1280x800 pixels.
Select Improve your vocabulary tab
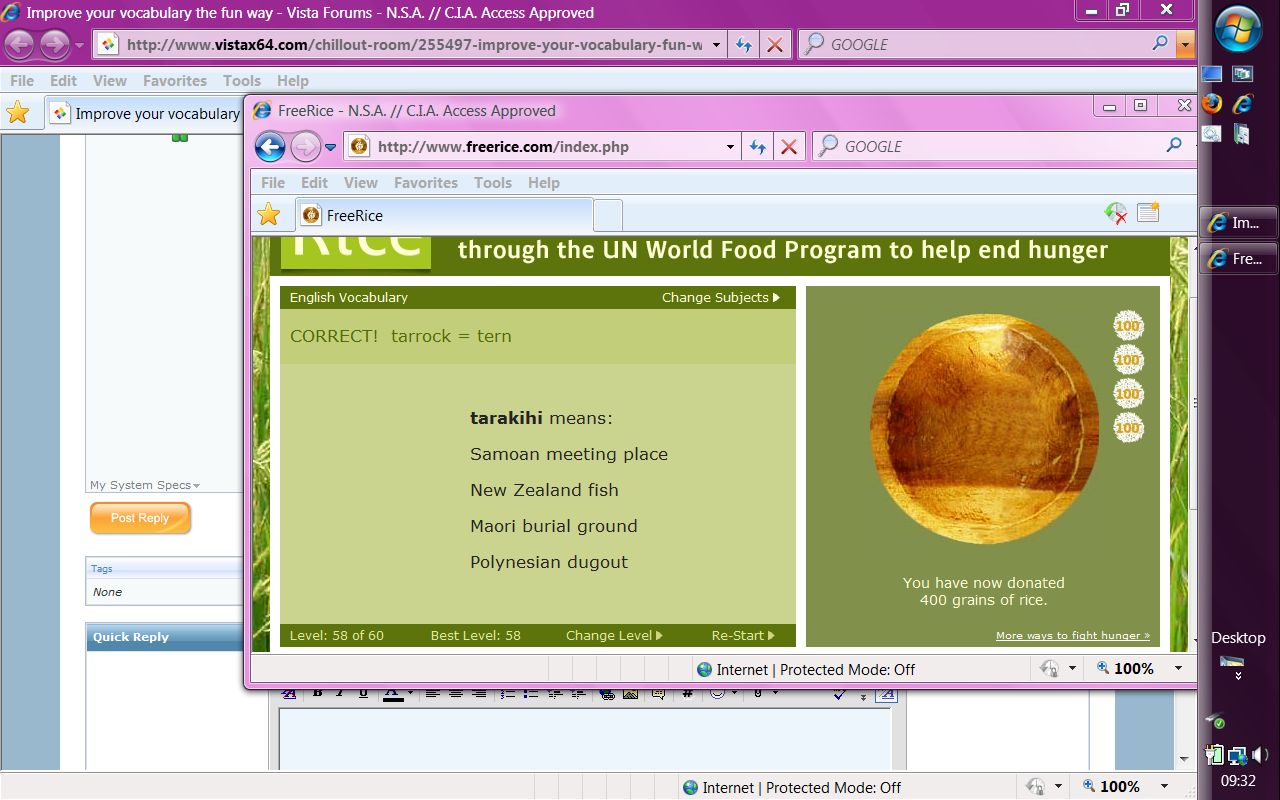click(145, 113)
